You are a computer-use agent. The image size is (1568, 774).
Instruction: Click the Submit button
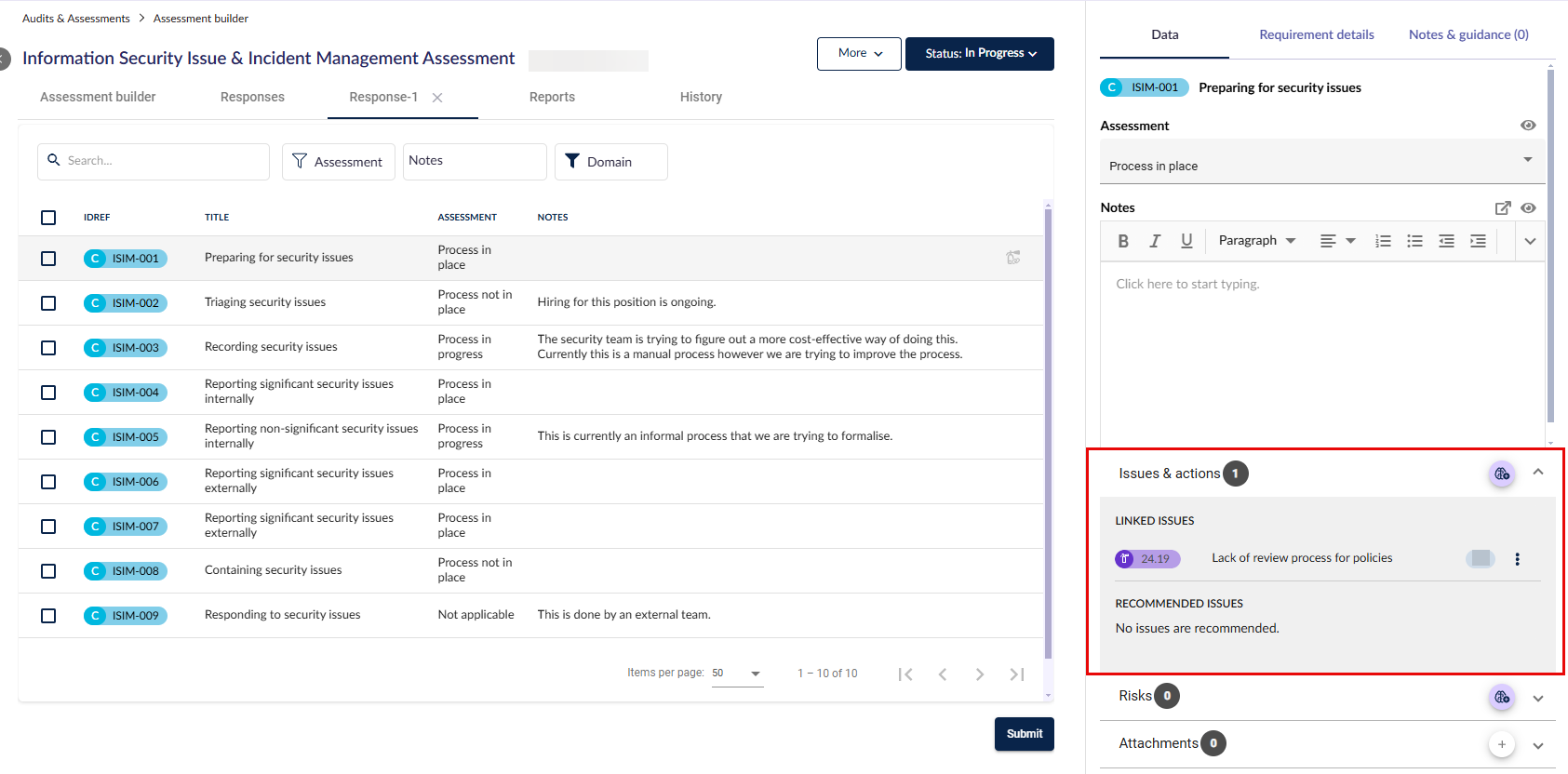(x=1024, y=734)
